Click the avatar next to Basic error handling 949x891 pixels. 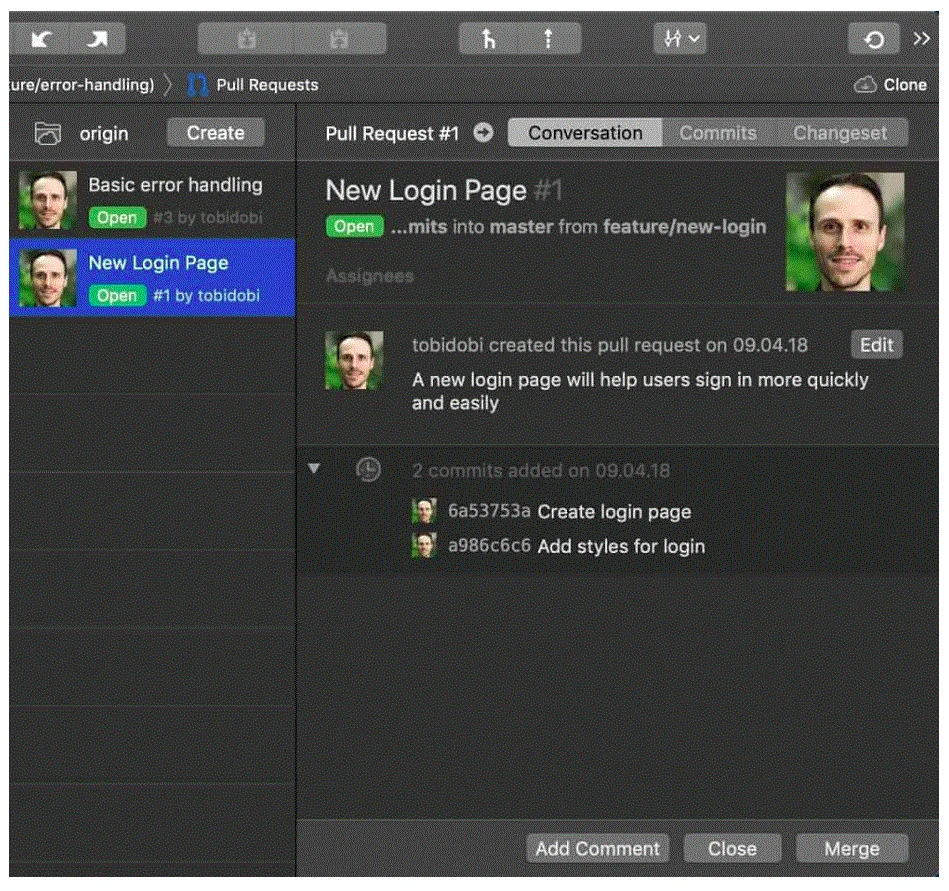pyautogui.click(x=48, y=200)
